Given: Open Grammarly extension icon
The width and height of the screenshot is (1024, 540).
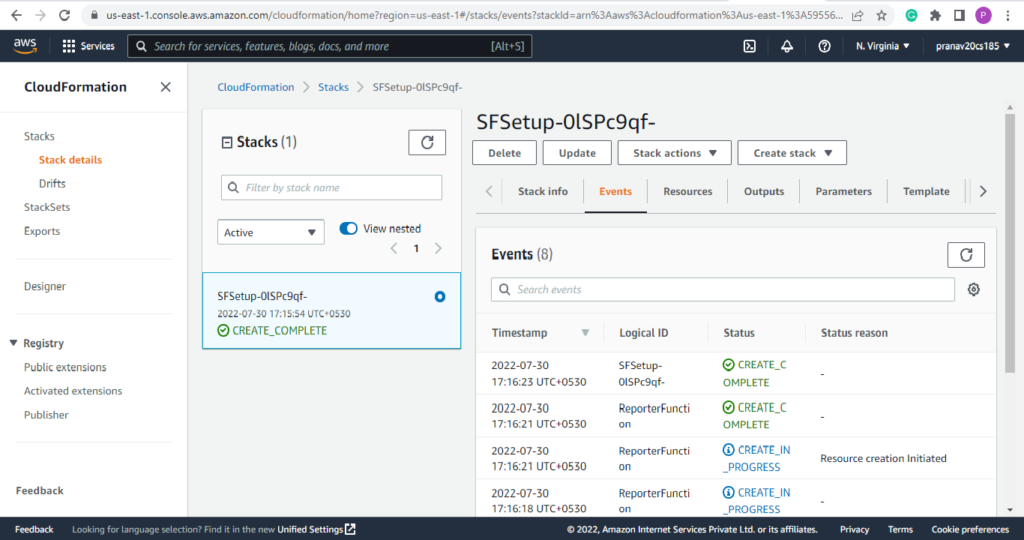Looking at the screenshot, I should (911, 15).
